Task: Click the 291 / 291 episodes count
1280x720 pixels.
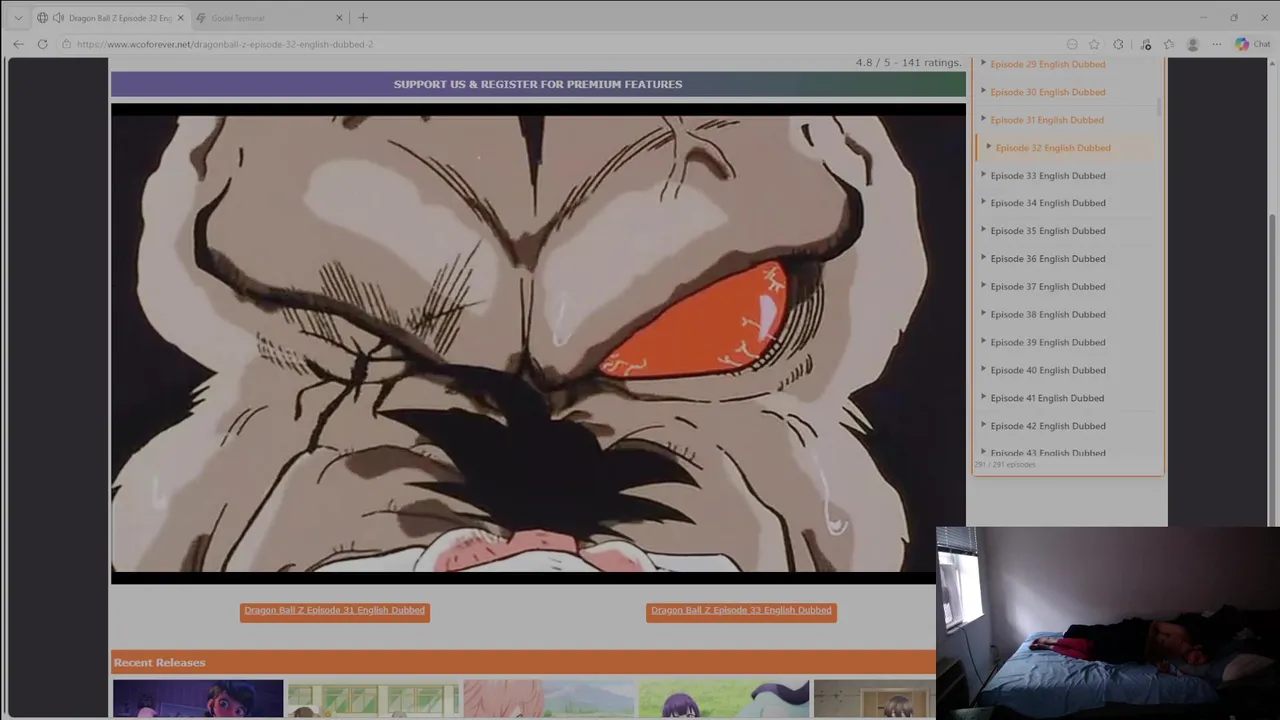Action: pyautogui.click(x=1006, y=465)
